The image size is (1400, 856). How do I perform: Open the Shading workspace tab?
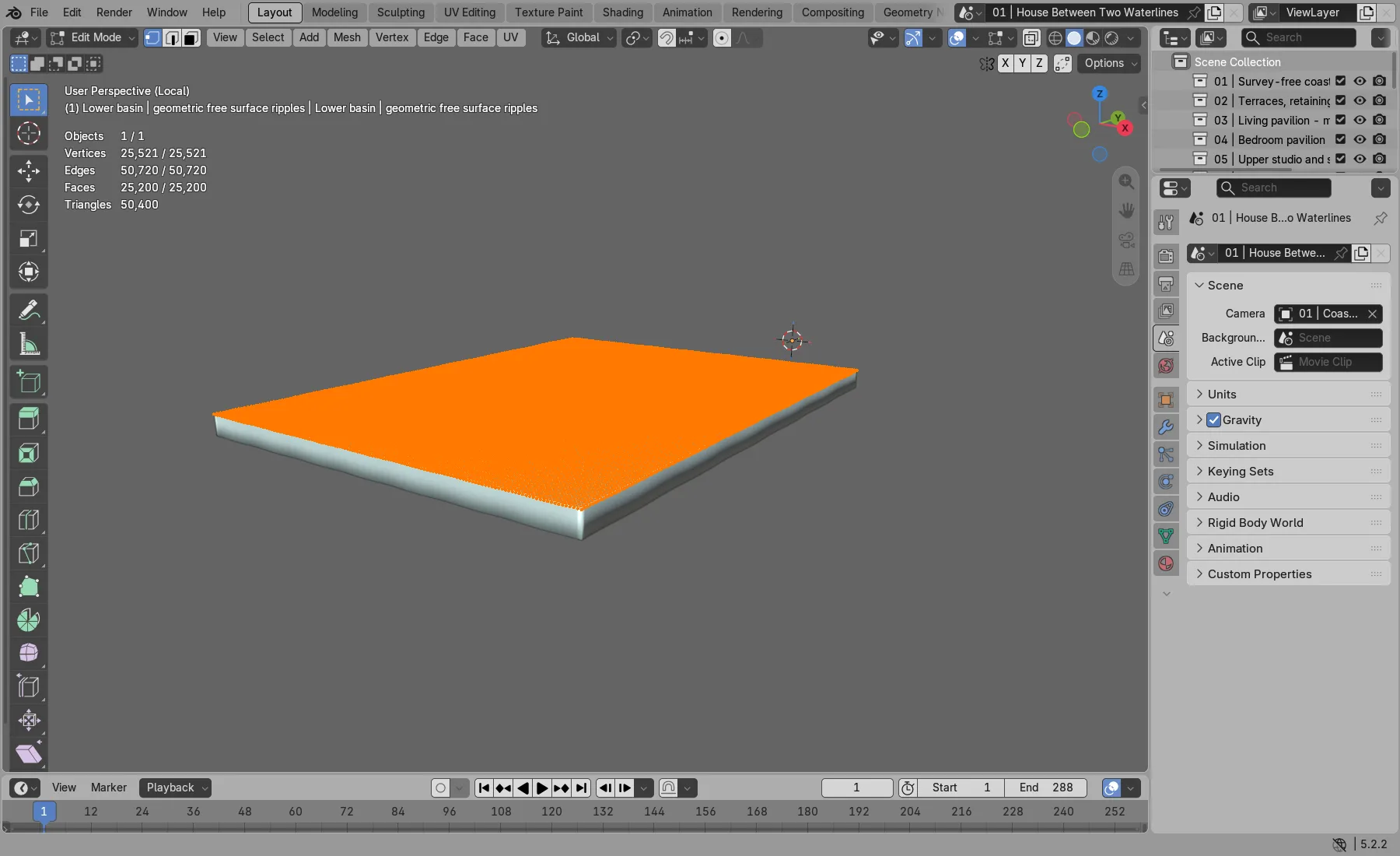[x=622, y=12]
